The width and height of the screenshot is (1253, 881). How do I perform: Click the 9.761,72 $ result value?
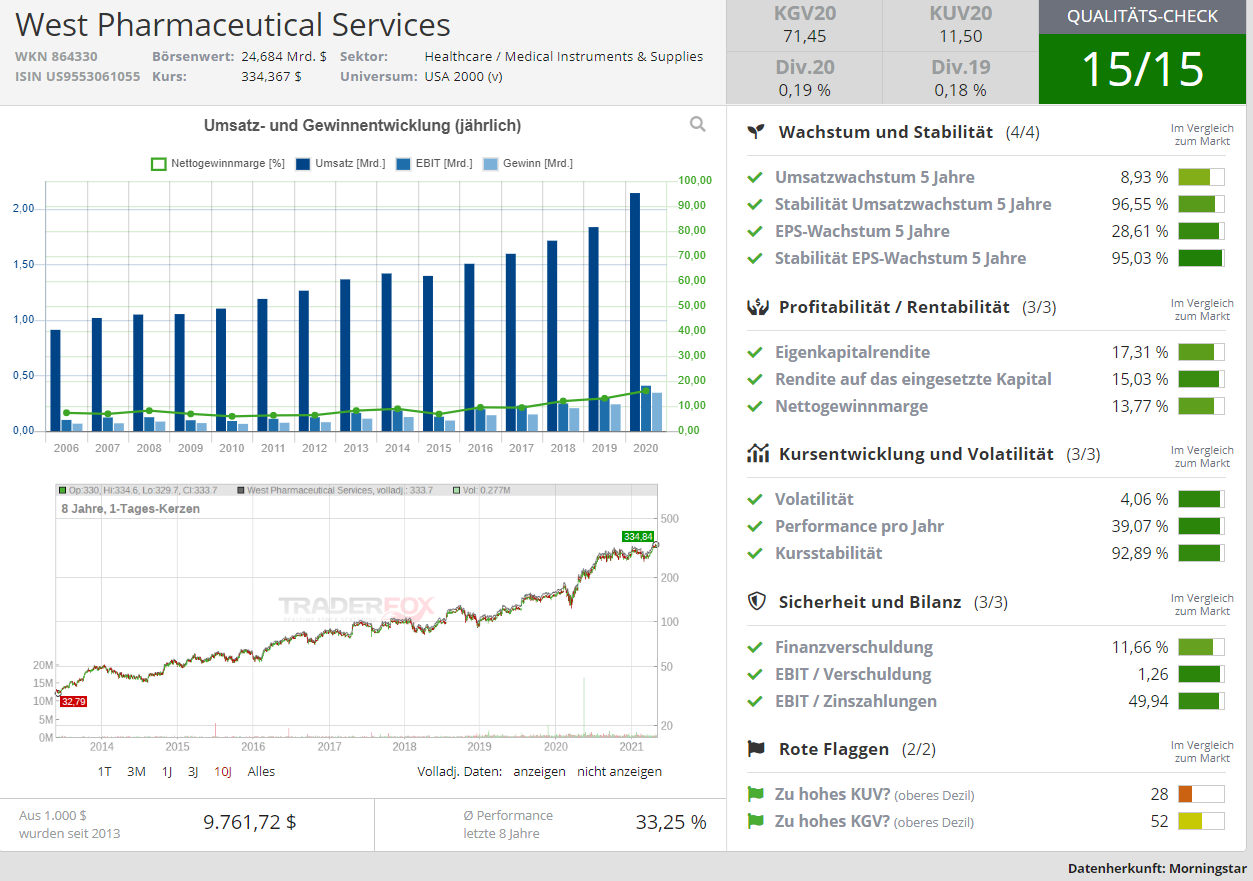pos(250,822)
